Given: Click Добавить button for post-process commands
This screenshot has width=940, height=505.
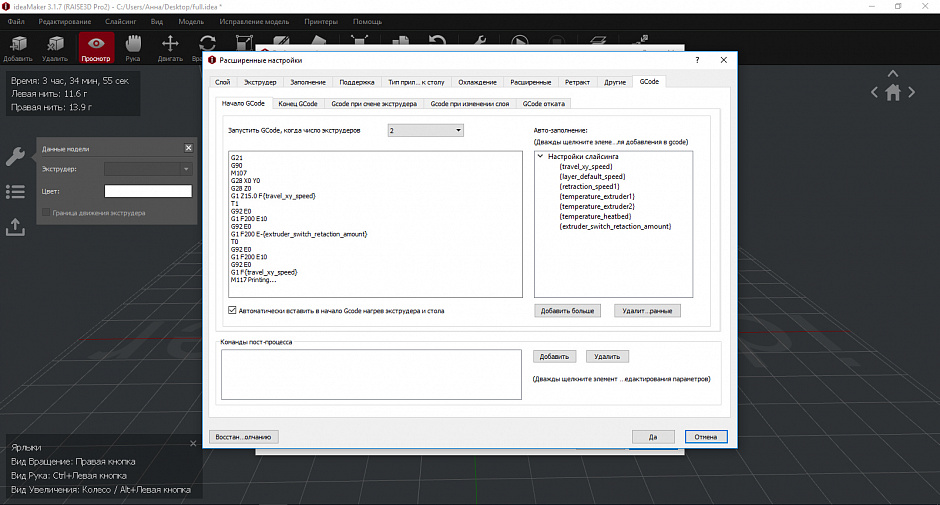Looking at the screenshot, I should [x=555, y=356].
